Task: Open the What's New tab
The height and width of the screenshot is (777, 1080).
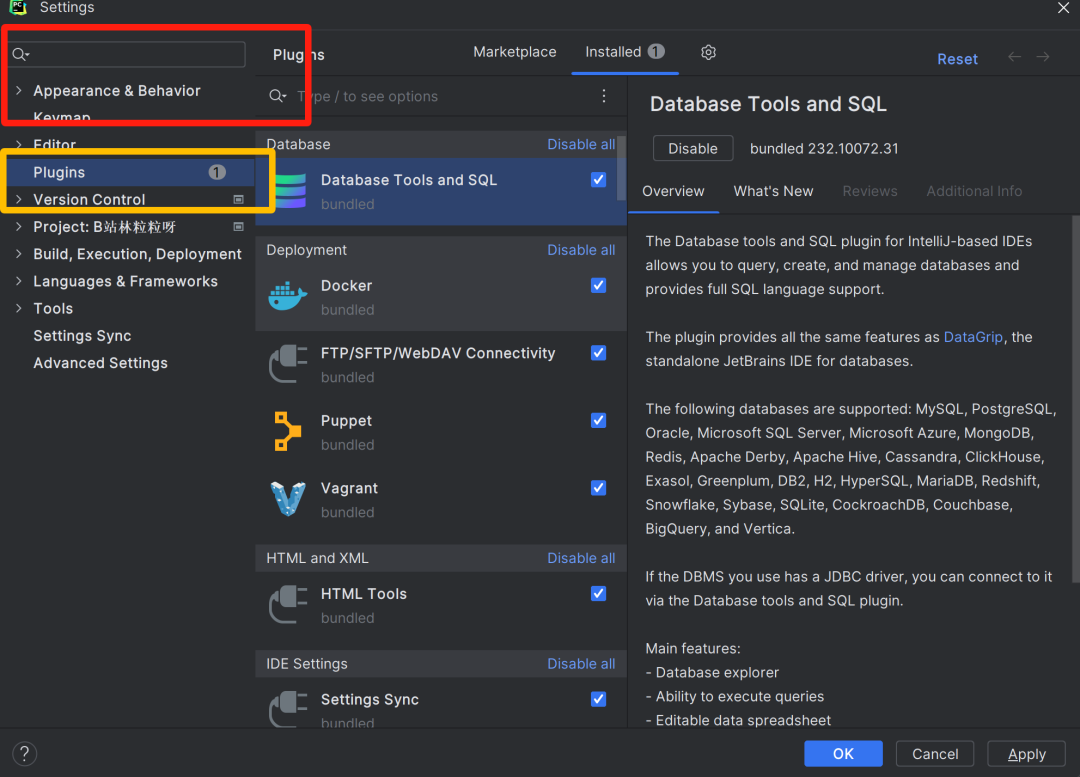Action: 773,191
